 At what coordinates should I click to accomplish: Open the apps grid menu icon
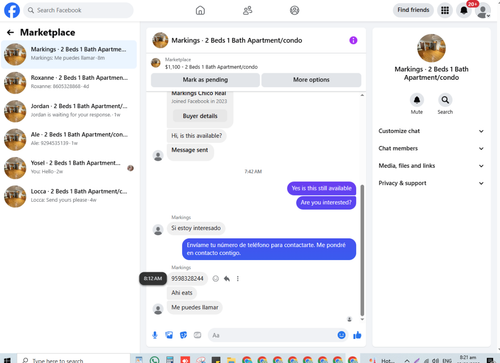point(445,10)
